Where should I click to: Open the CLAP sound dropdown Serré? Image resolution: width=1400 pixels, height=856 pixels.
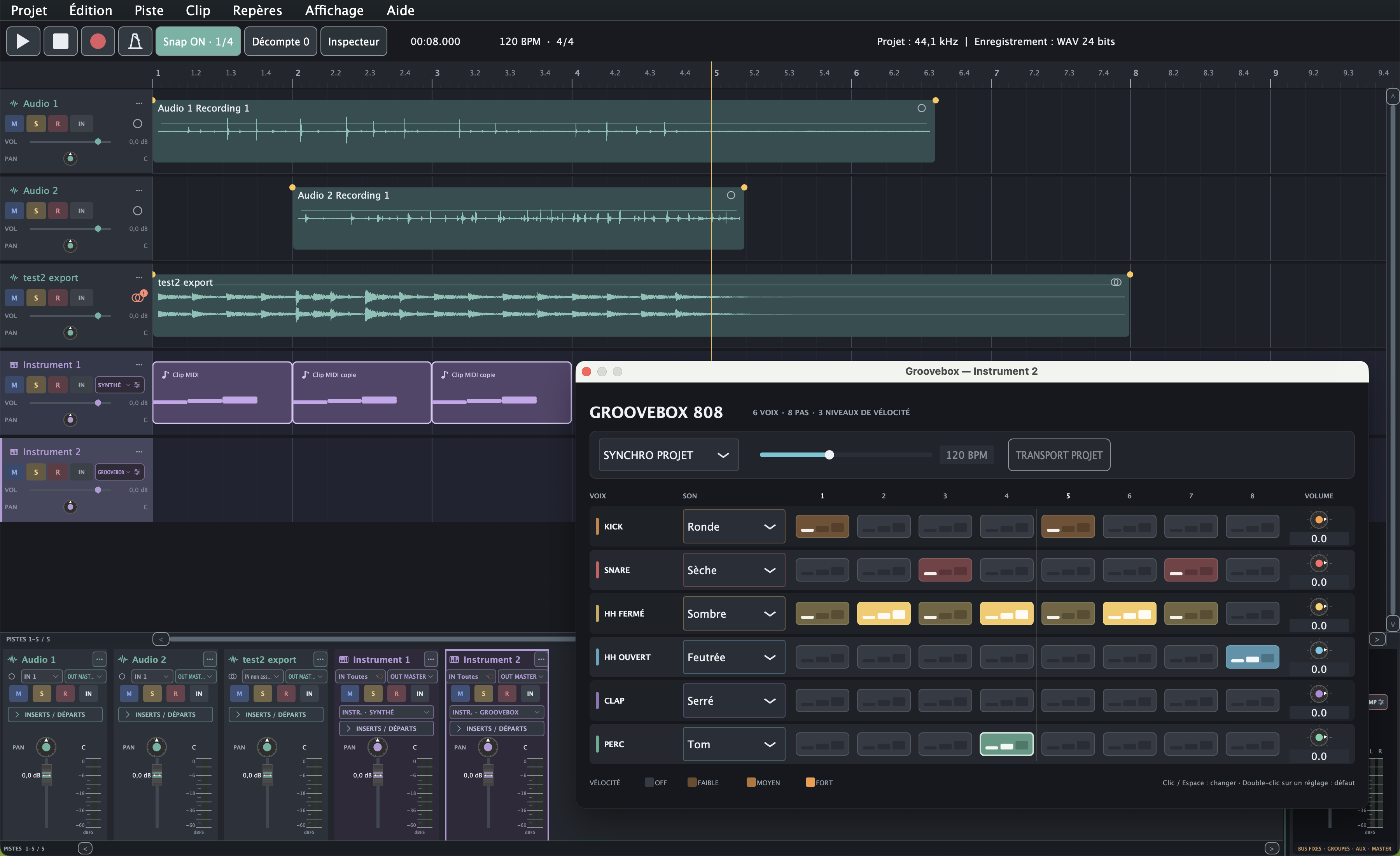pos(733,701)
